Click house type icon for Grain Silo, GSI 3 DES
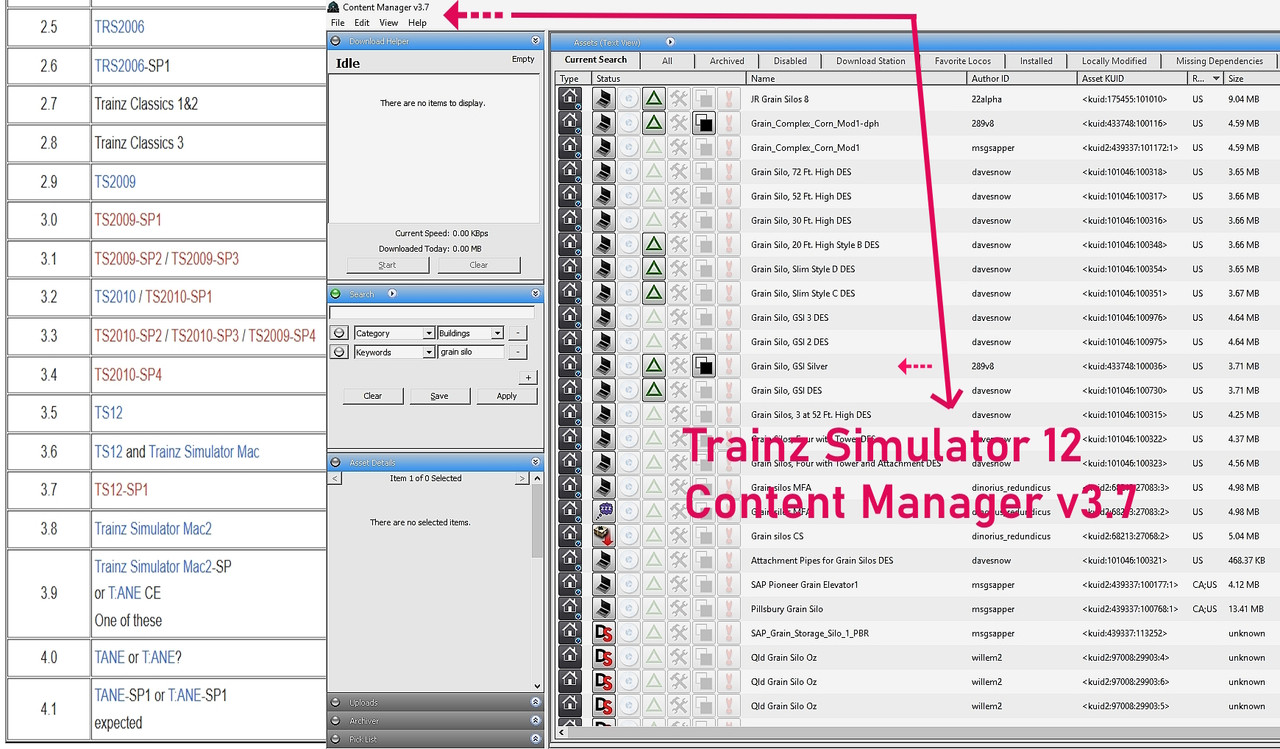The height and width of the screenshot is (749, 1280). point(569,317)
